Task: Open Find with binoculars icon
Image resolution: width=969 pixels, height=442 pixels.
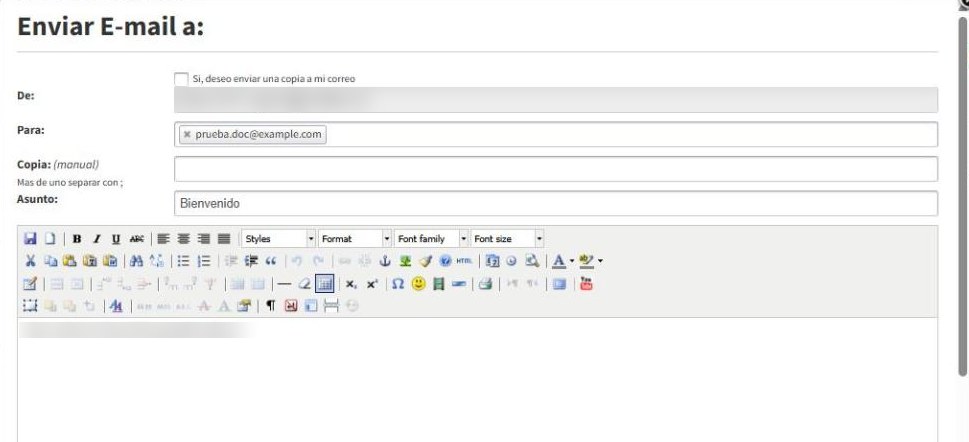Action: [x=137, y=261]
